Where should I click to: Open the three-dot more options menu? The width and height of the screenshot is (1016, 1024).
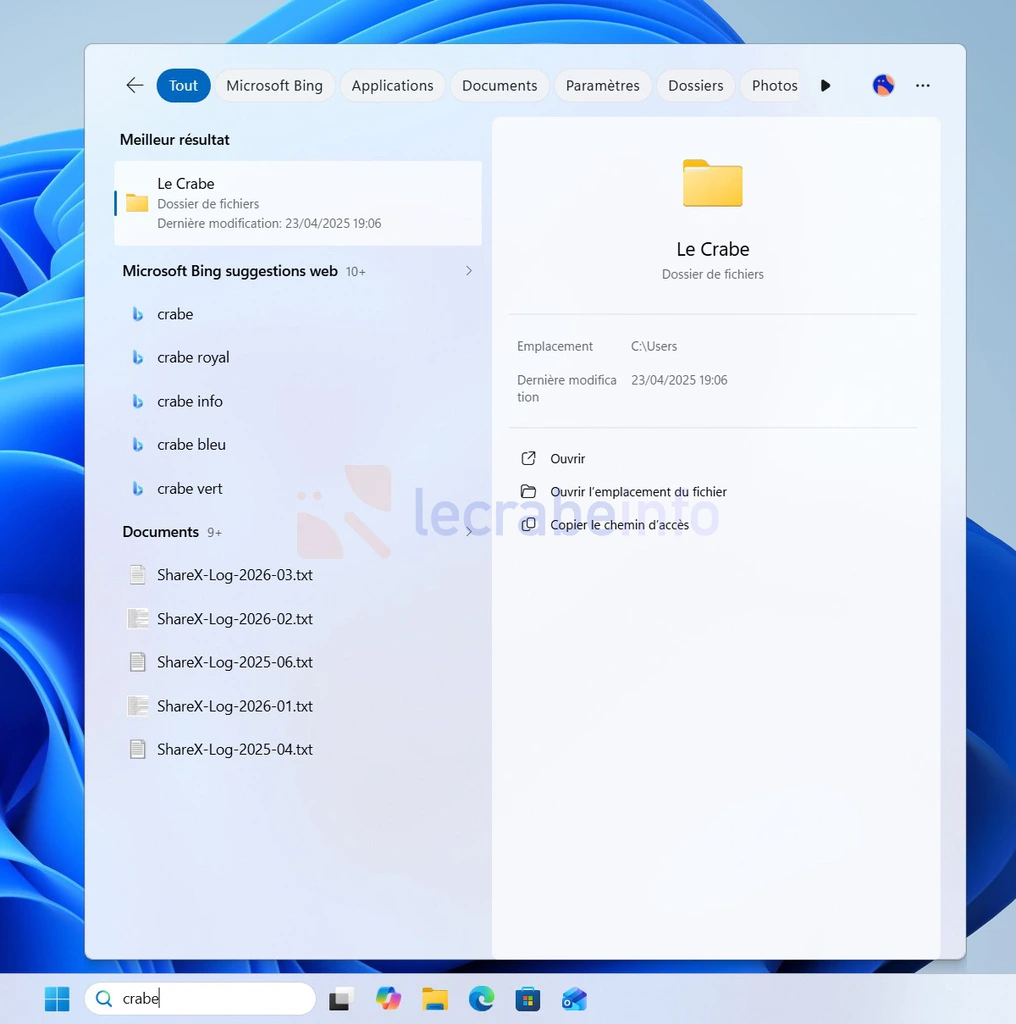(x=923, y=86)
